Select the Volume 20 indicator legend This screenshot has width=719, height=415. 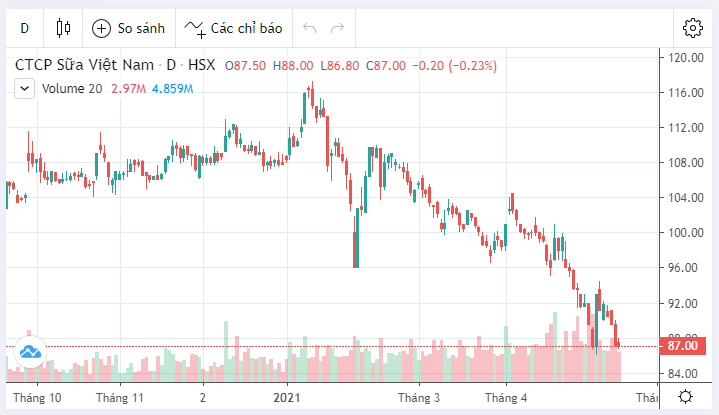coord(72,88)
